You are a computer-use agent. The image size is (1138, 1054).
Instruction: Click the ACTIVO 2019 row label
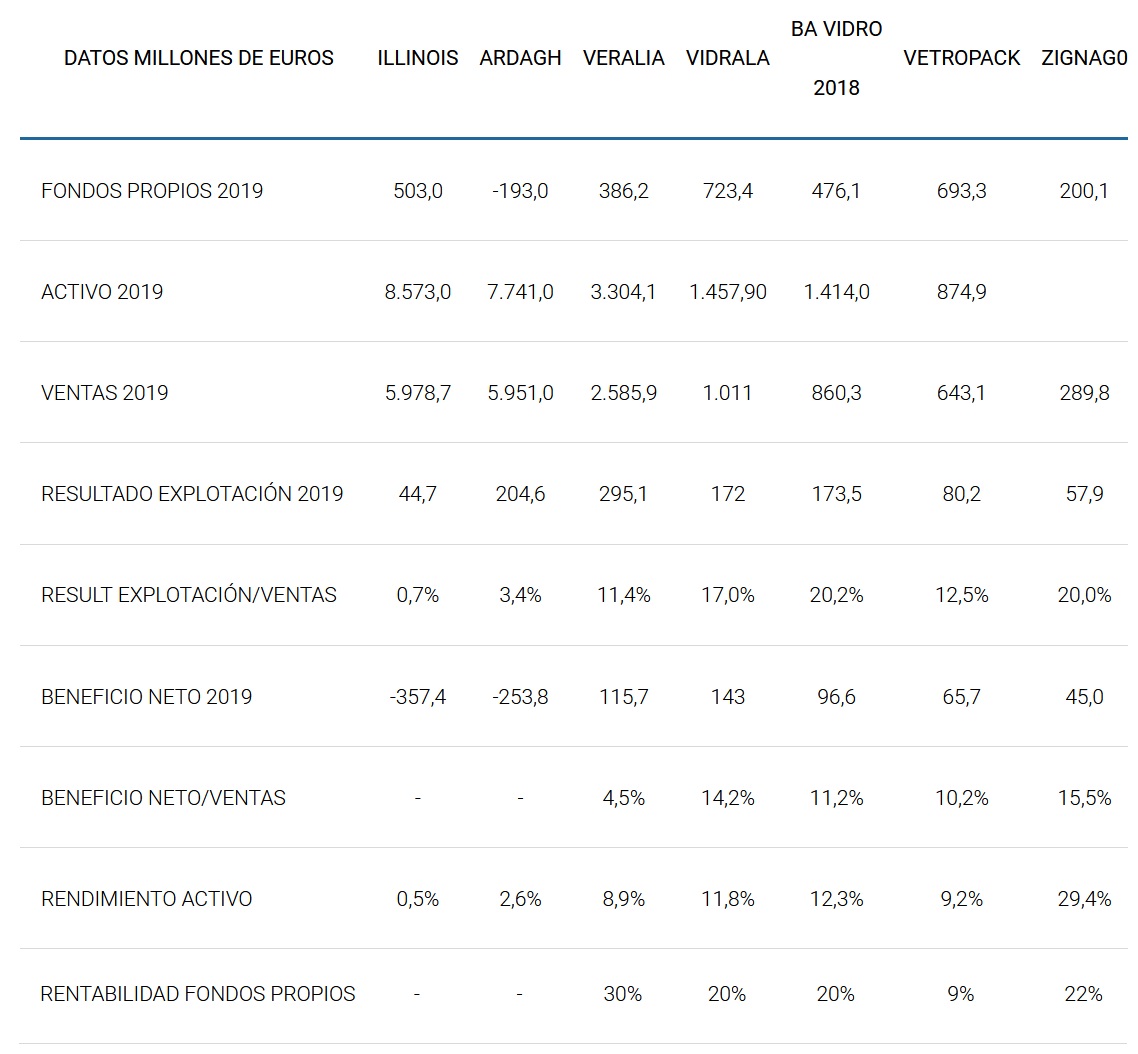(x=102, y=292)
